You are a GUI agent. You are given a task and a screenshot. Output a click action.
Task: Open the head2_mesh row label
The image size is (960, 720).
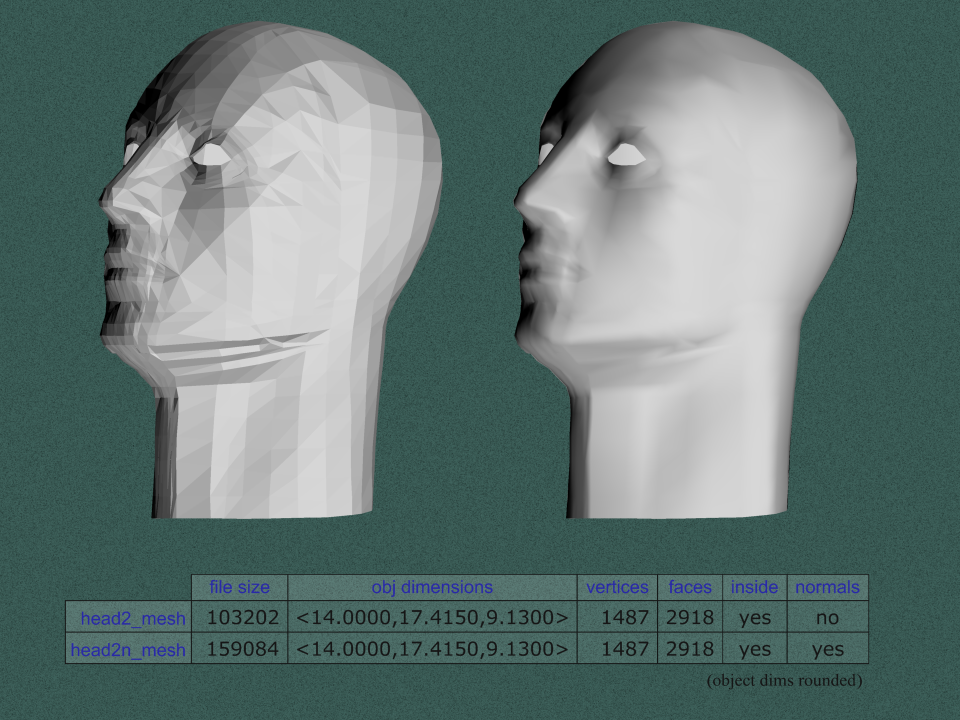pos(128,619)
